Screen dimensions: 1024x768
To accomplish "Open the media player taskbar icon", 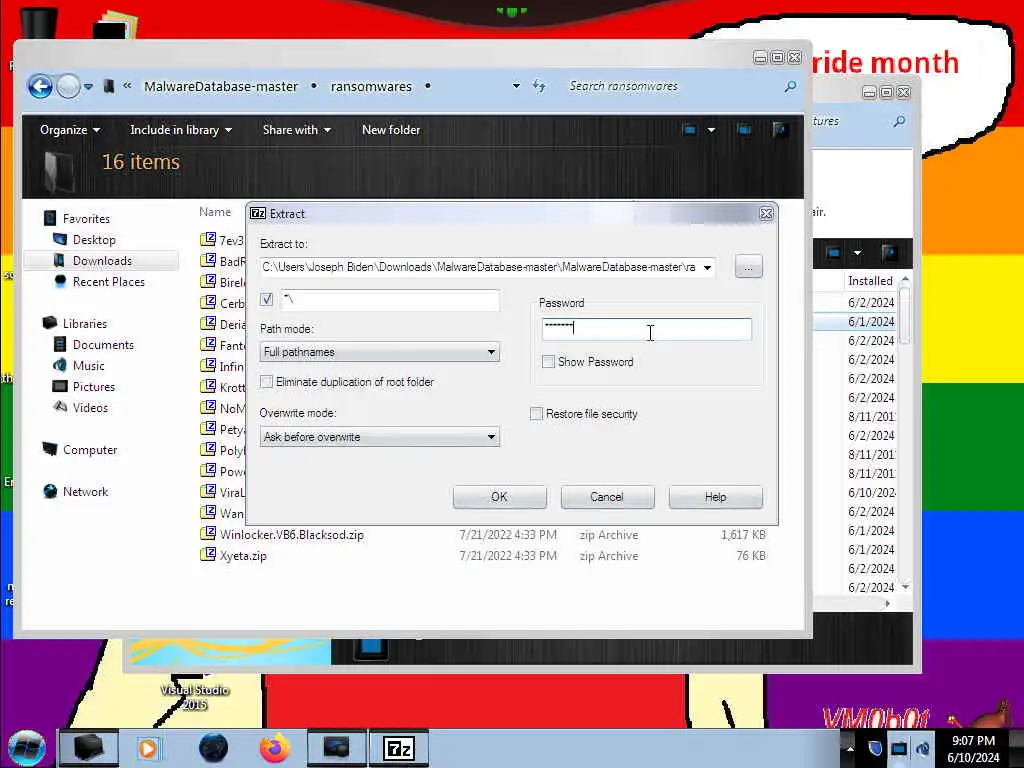I will pyautogui.click(x=148, y=748).
